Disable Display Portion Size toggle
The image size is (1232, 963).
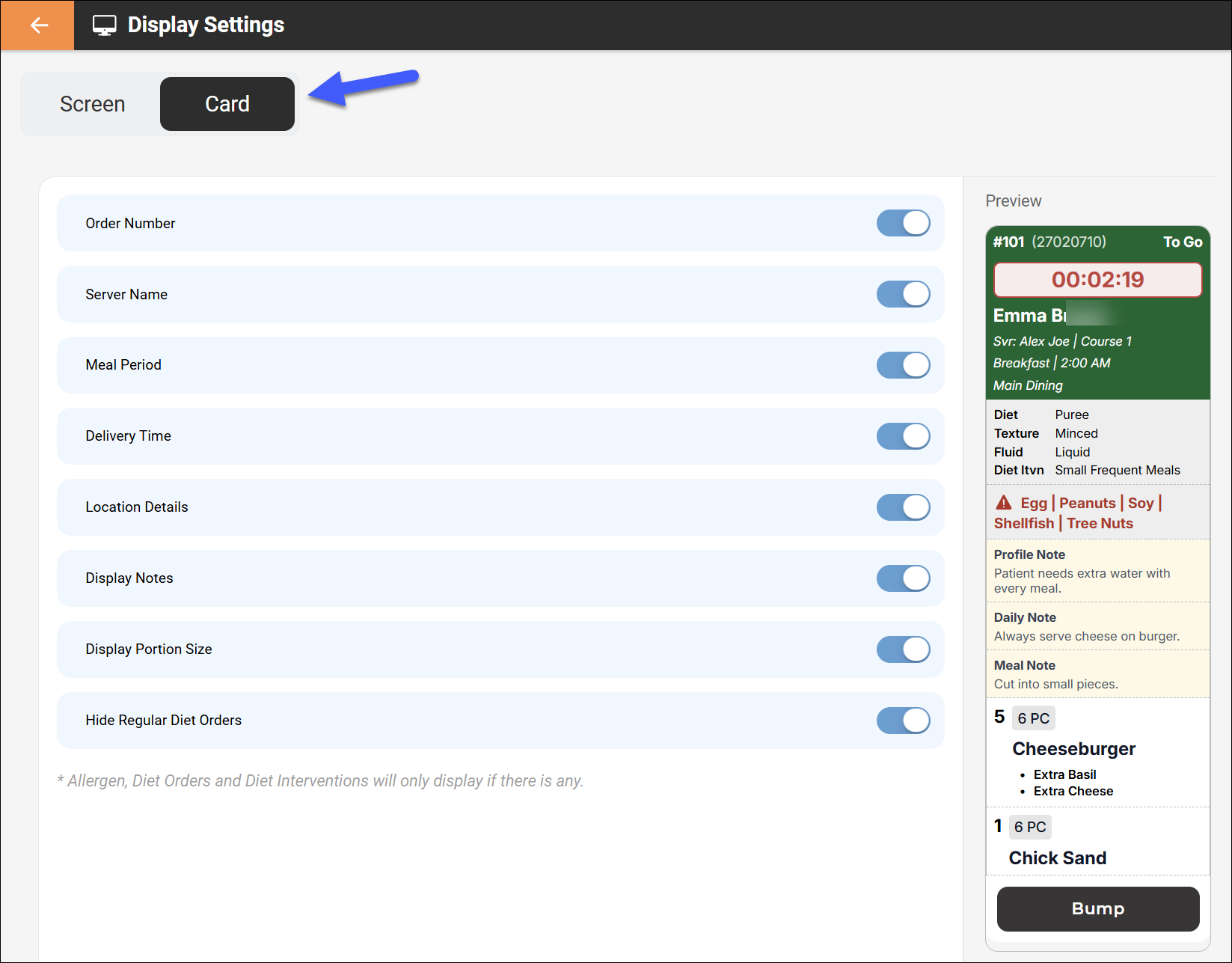click(x=903, y=649)
